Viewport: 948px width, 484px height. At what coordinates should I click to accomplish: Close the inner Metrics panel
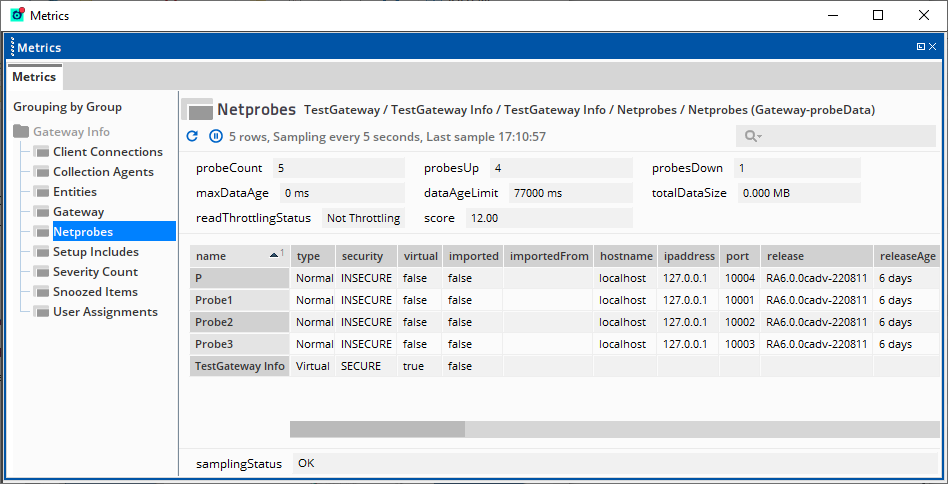pos(933,47)
